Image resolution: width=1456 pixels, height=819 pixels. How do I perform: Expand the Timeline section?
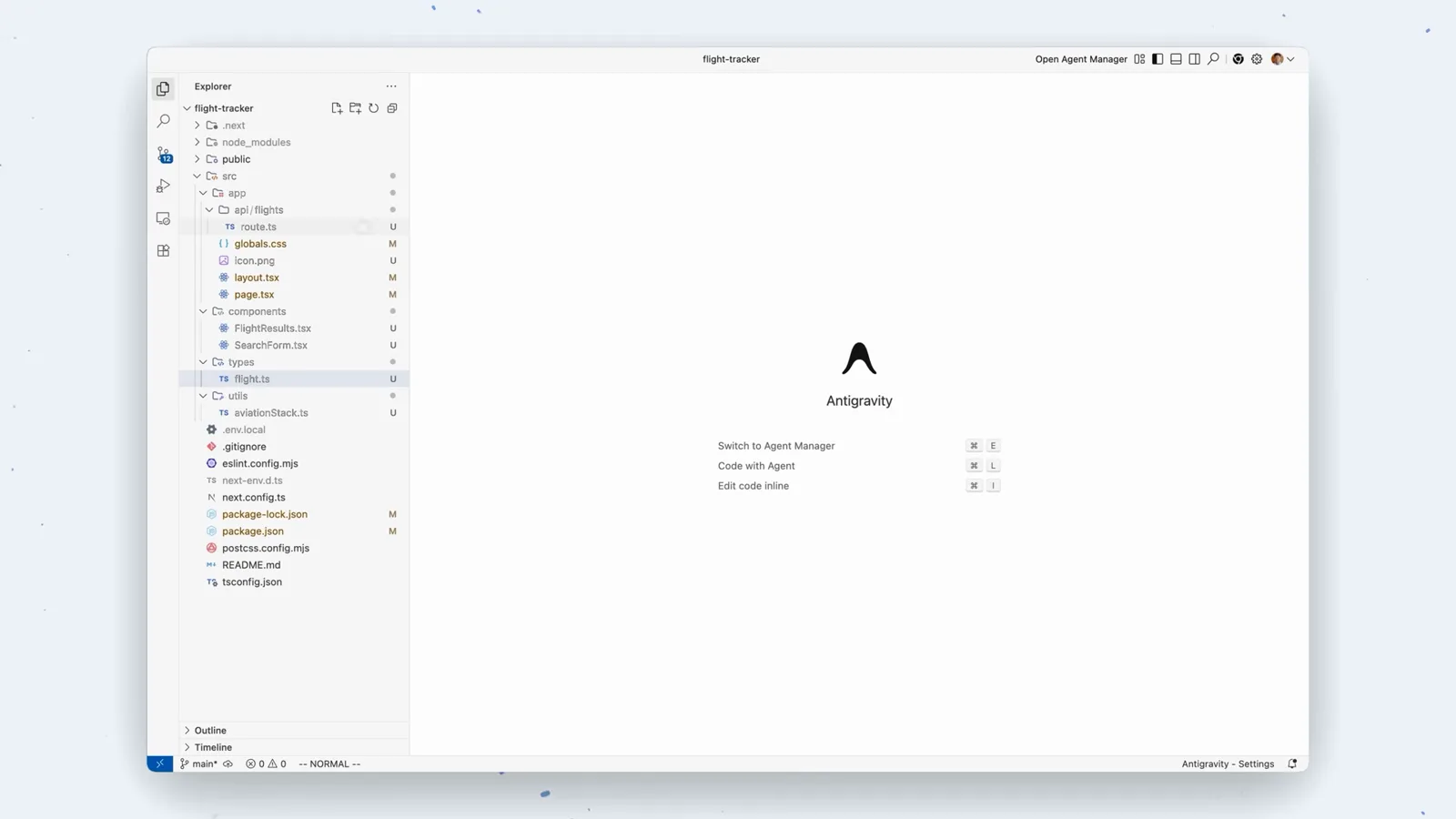[x=294, y=747]
